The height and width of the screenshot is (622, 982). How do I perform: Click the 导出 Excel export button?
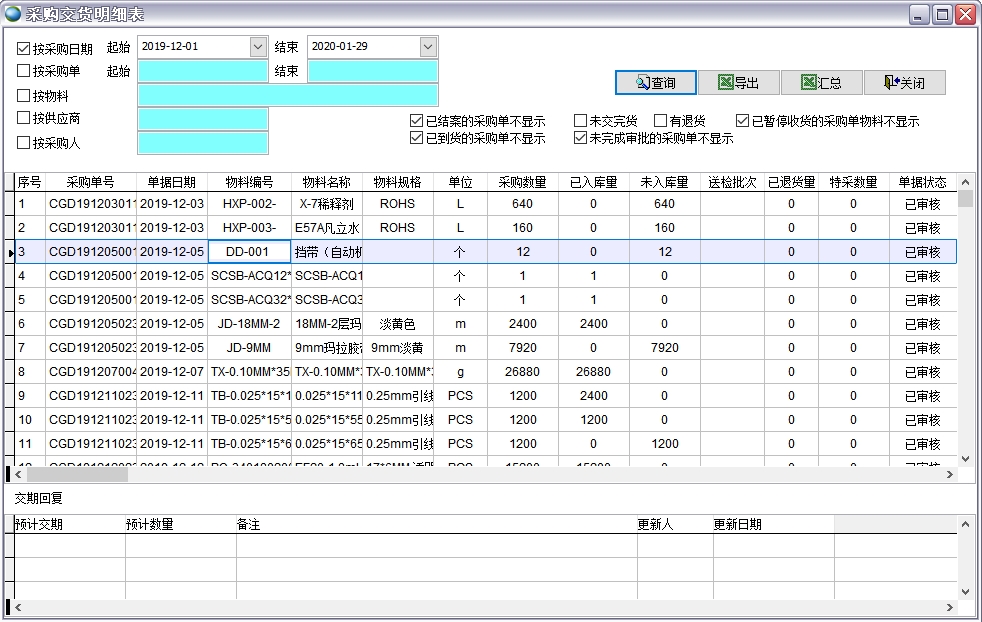coord(738,83)
